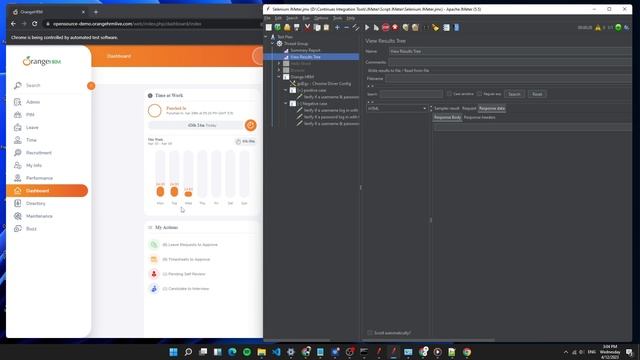Collapse the Negative case tree node
This screenshot has width=640, height=360.
(x=286, y=104)
